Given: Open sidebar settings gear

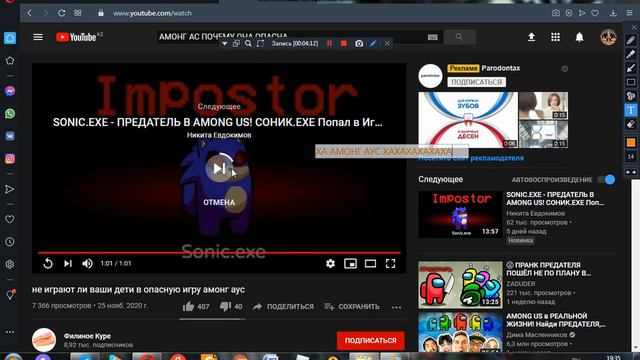Looking at the screenshot, I should tap(10, 264).
